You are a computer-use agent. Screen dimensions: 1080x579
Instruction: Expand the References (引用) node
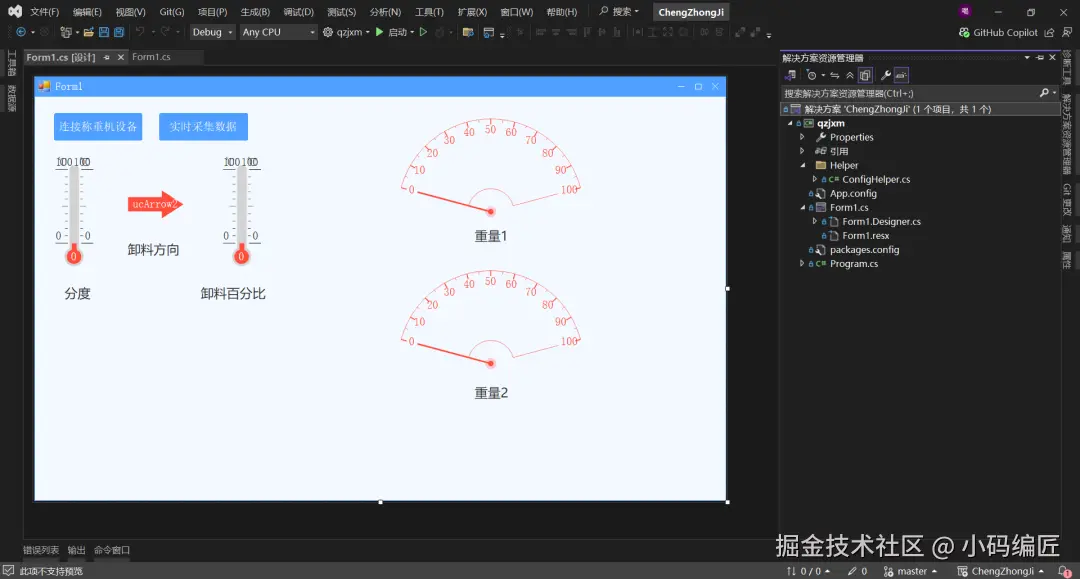[x=802, y=151]
